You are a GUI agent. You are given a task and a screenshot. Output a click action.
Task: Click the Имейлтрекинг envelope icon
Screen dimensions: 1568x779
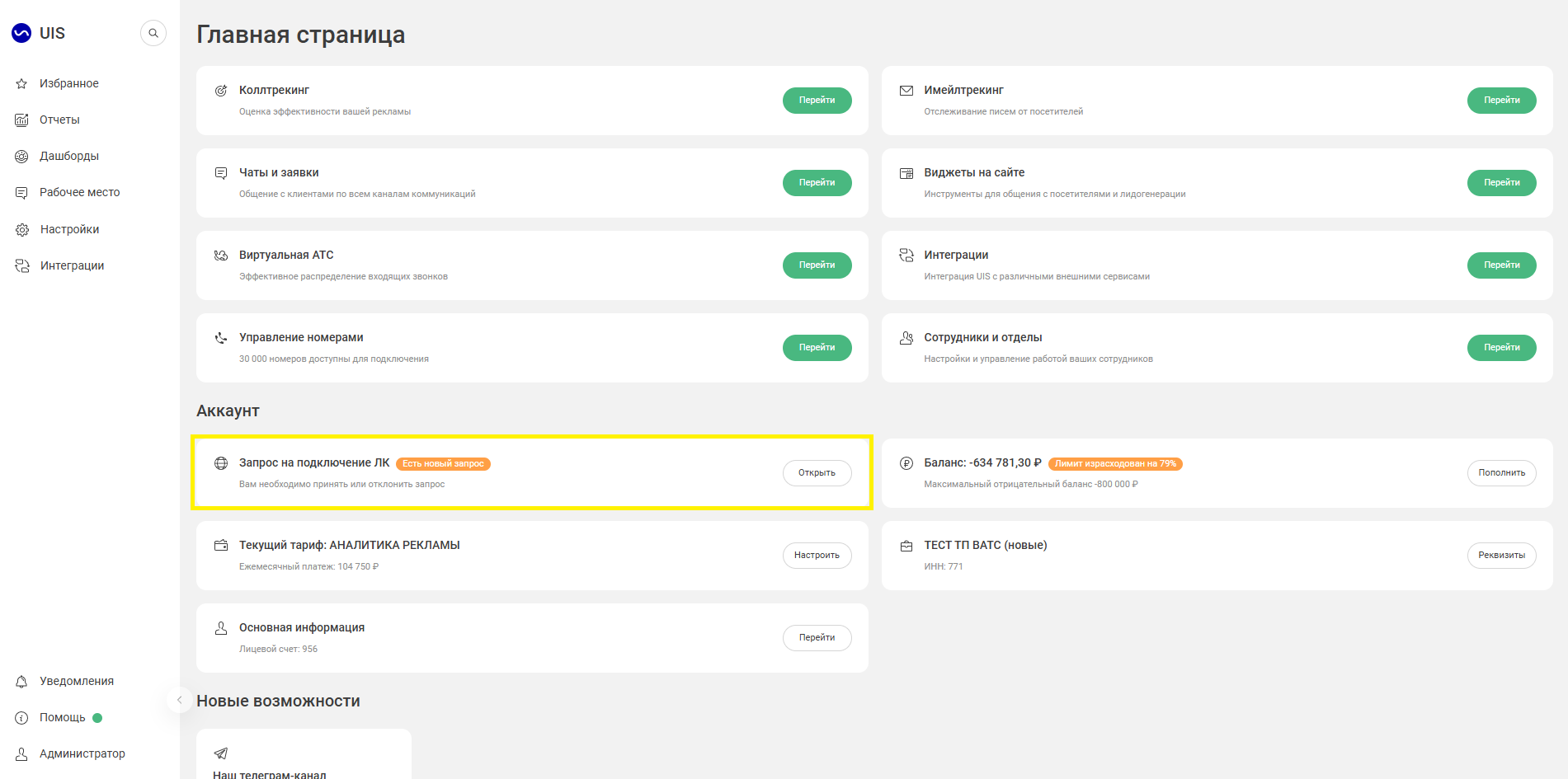pyautogui.click(x=906, y=91)
